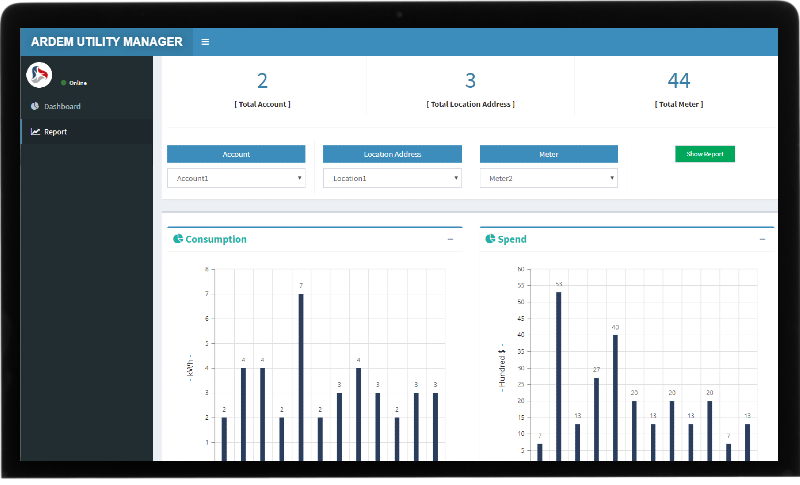
Task: Click the tallest Consumption bar labeled 7
Action: [301, 376]
